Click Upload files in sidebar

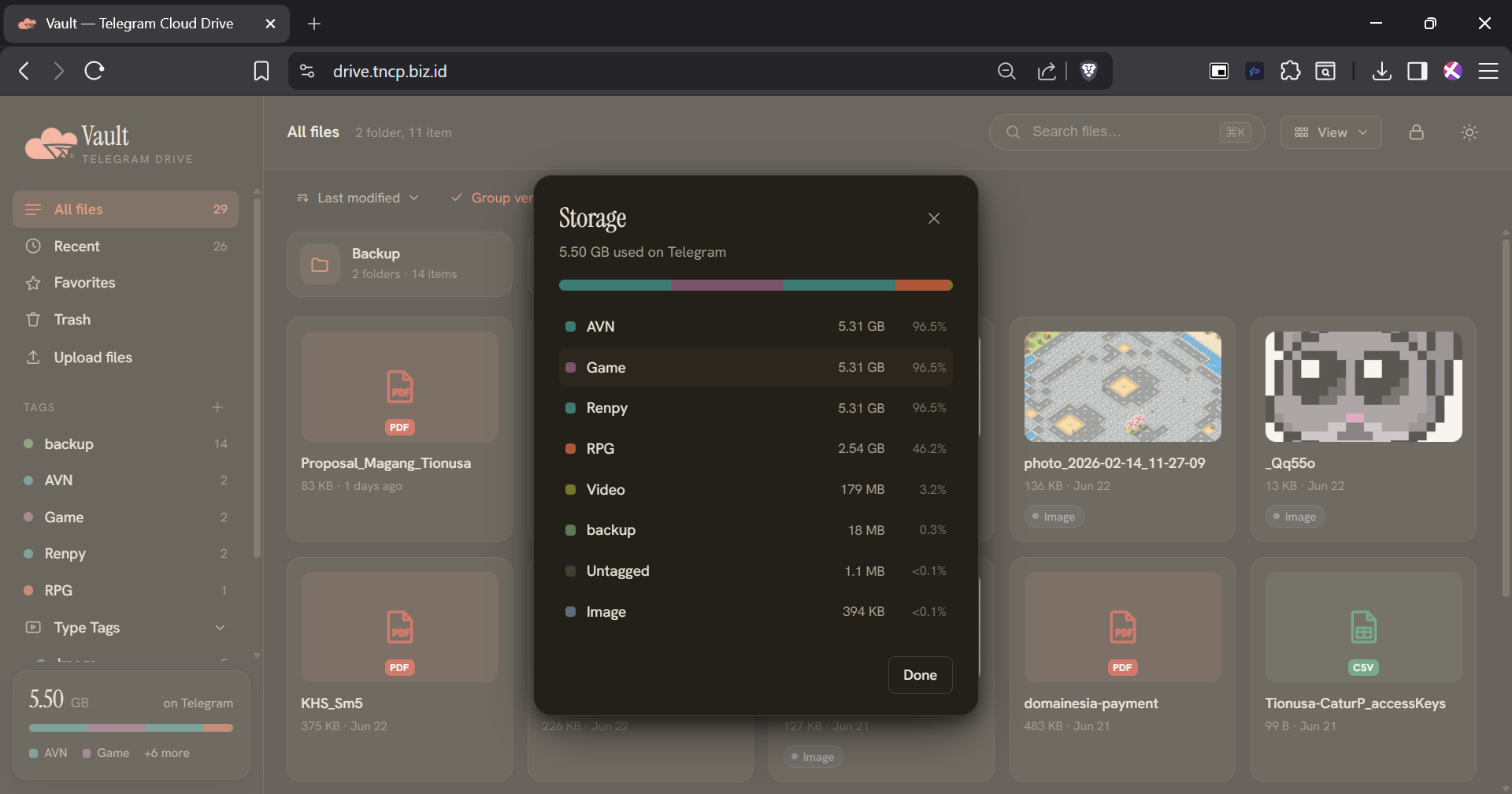coord(125,358)
